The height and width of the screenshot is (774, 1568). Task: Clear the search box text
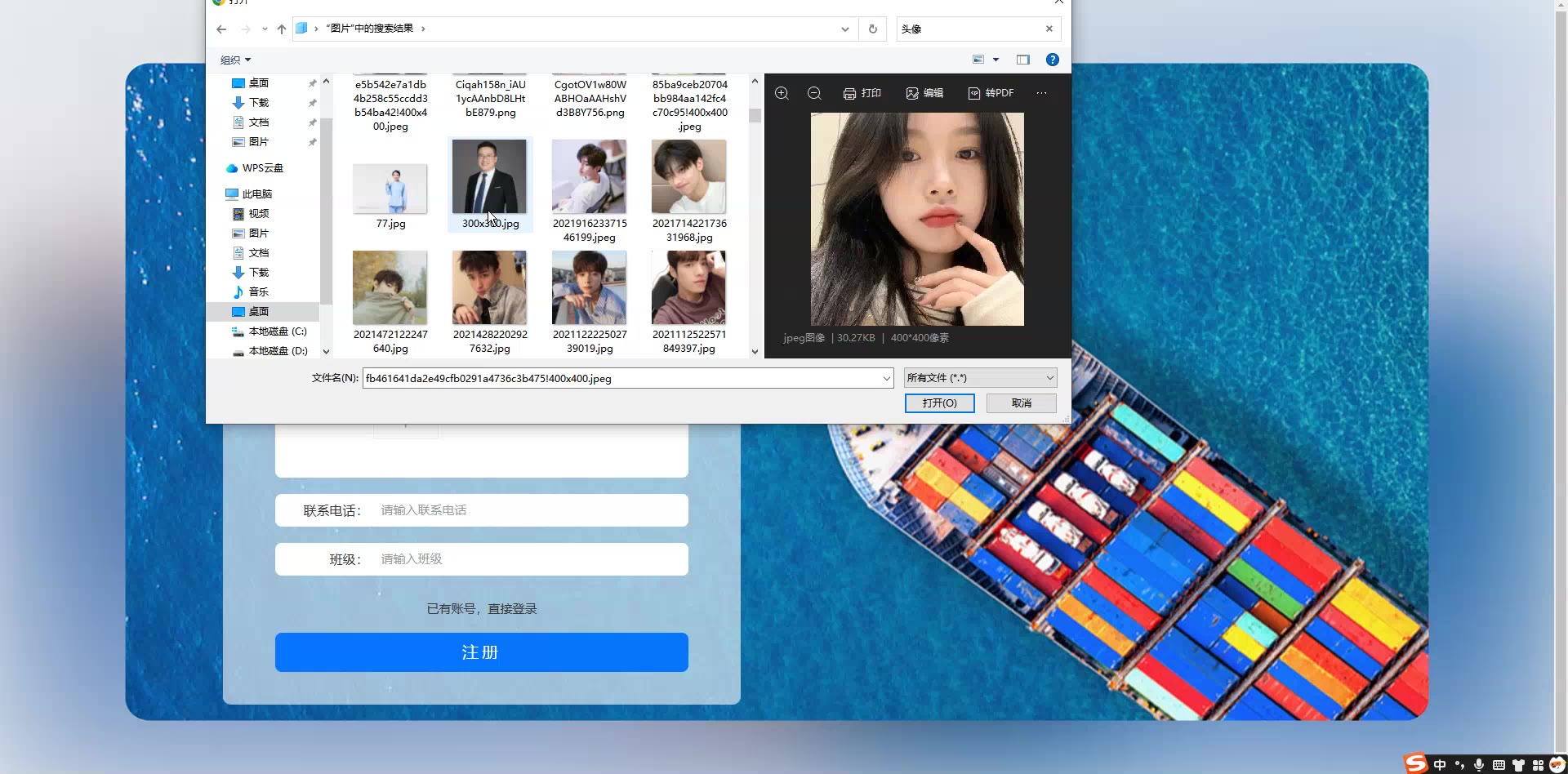point(1049,29)
